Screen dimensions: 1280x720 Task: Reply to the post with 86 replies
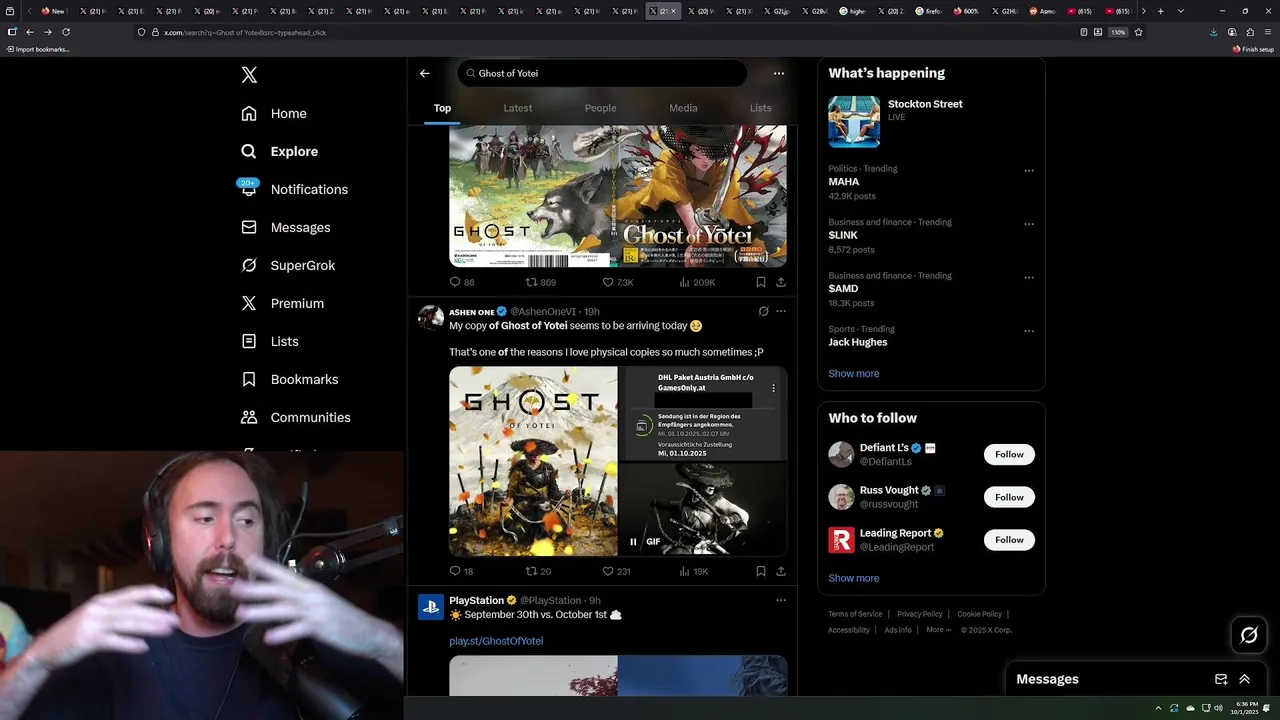coord(462,283)
